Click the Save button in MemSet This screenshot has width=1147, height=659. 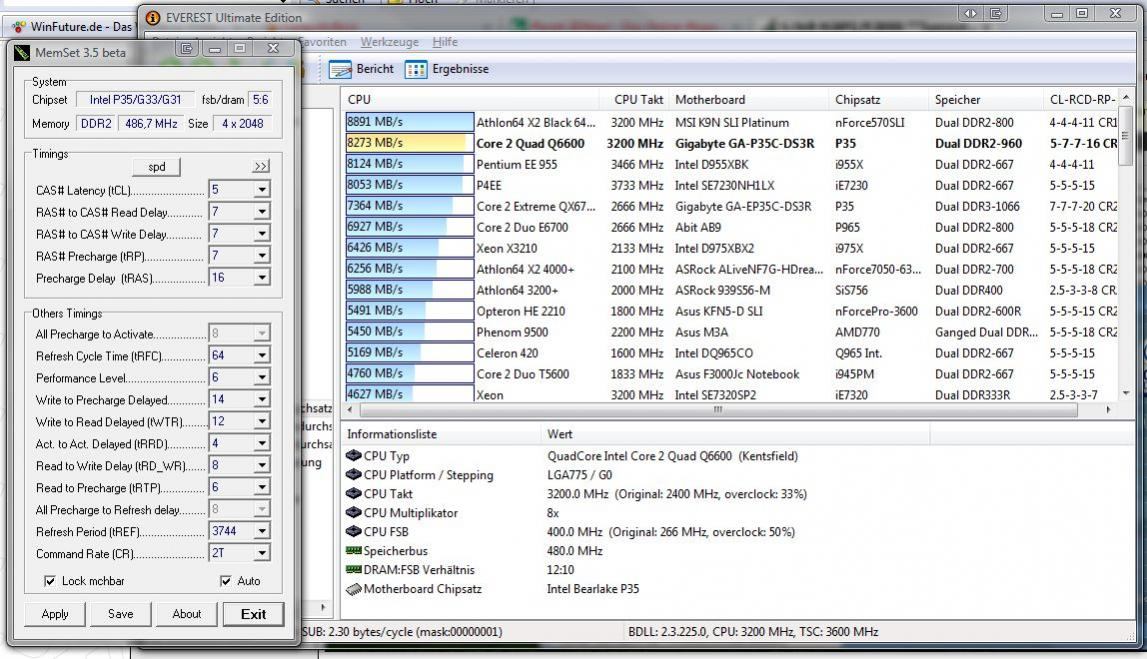[121, 614]
